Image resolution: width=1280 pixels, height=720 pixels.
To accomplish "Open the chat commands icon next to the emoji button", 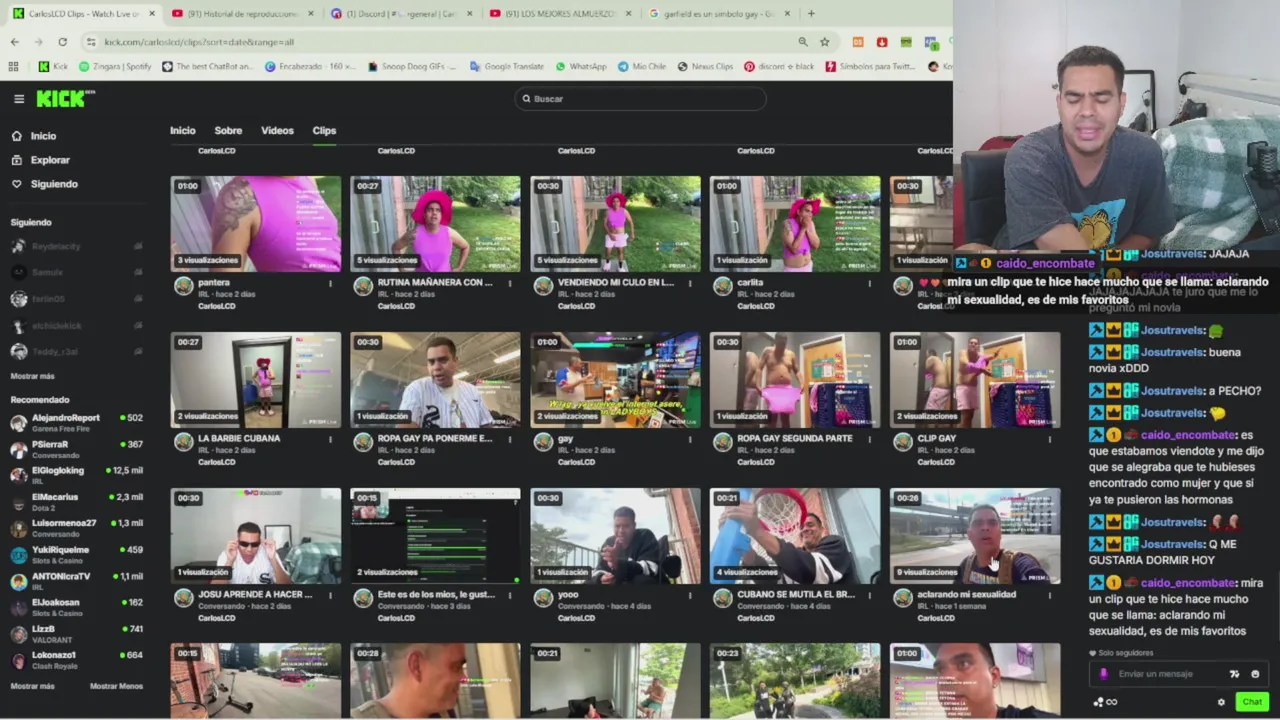I will 1235,674.
